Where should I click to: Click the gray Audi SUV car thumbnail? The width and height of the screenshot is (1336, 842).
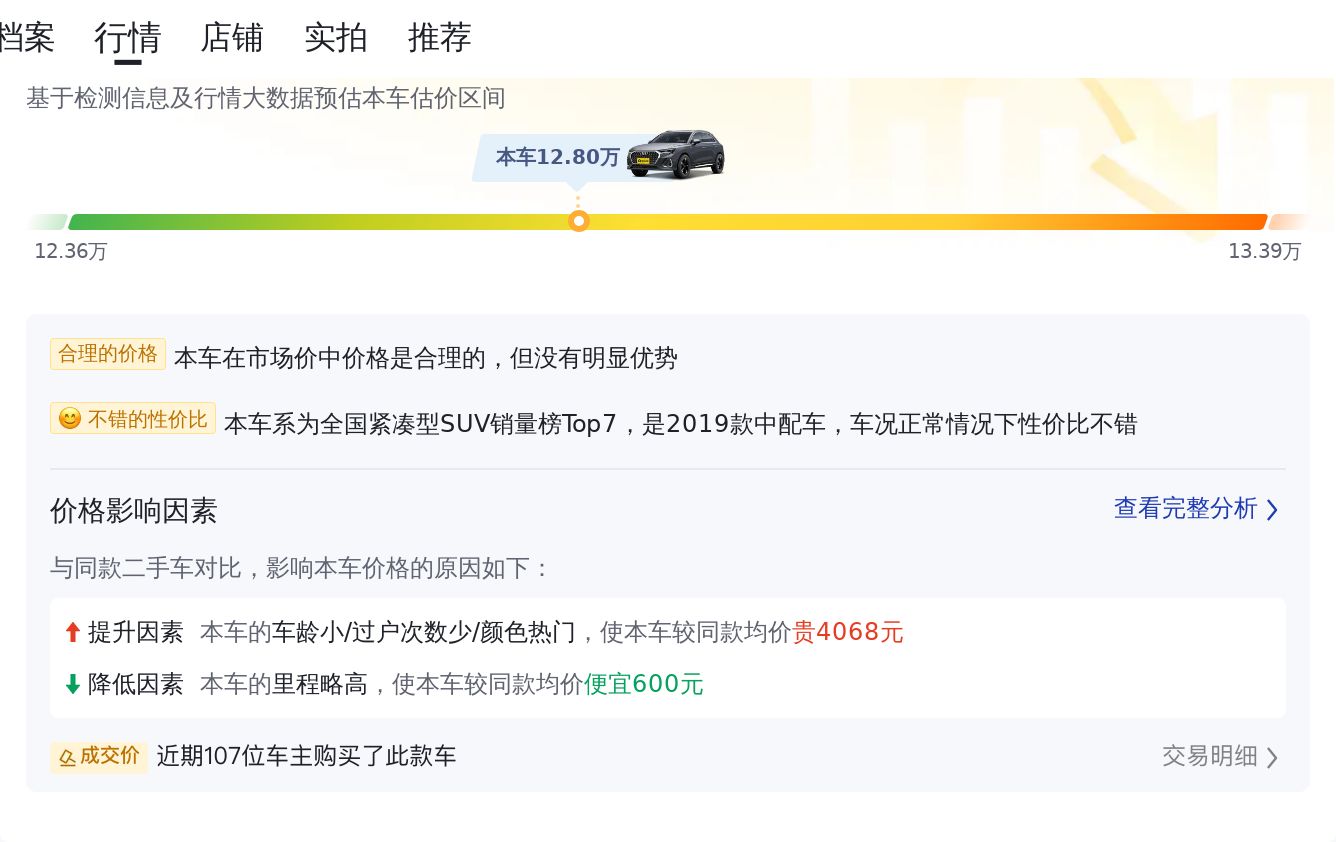pos(676,154)
